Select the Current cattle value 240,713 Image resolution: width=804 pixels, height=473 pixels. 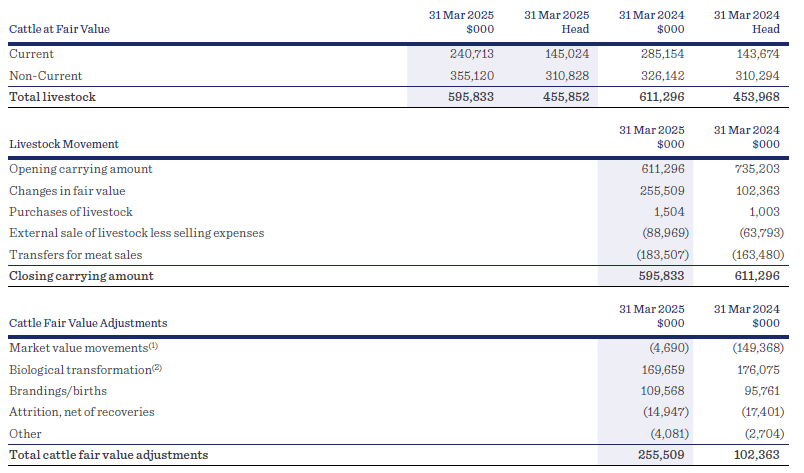coord(472,54)
